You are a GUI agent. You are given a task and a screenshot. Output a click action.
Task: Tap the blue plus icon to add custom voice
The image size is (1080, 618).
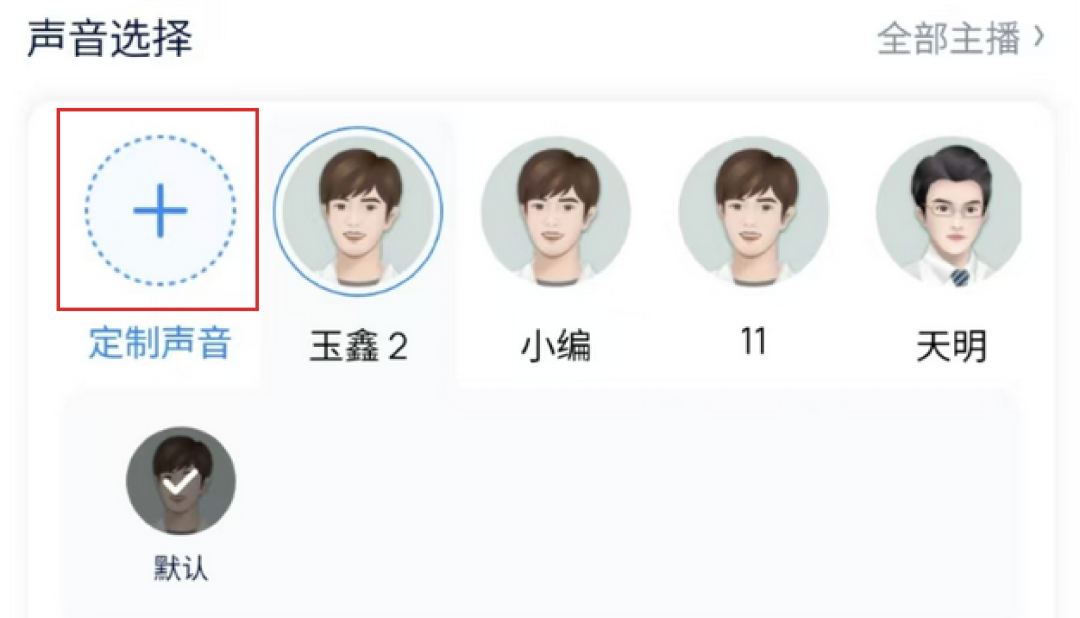click(160, 210)
